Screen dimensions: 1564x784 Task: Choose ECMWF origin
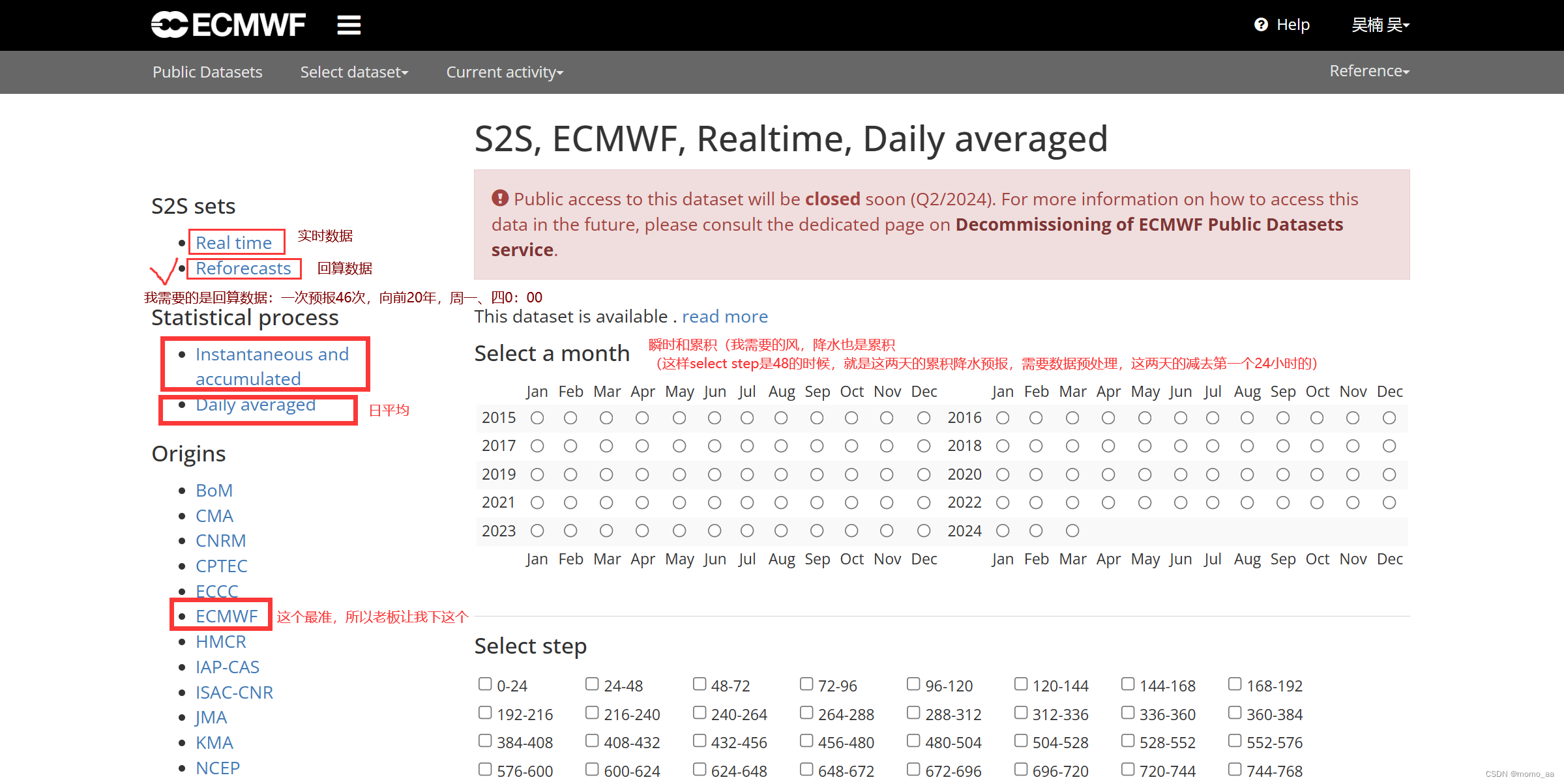coord(227,616)
